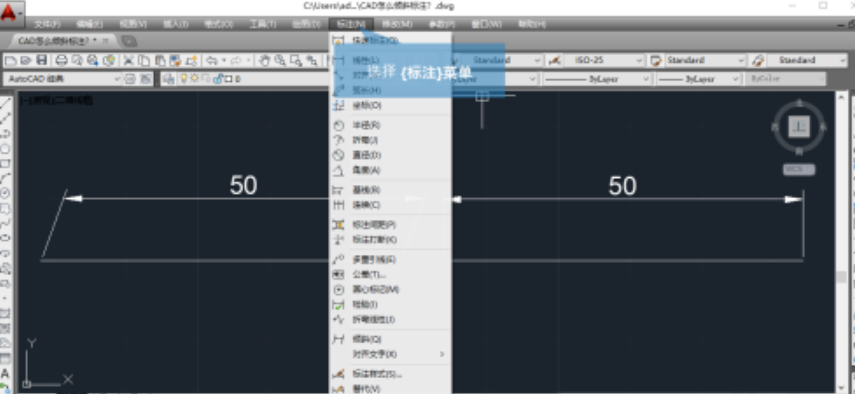Open the WCS coordinate dropdown
Image resolution: width=855 pixels, height=394 pixels.
[x=799, y=169]
